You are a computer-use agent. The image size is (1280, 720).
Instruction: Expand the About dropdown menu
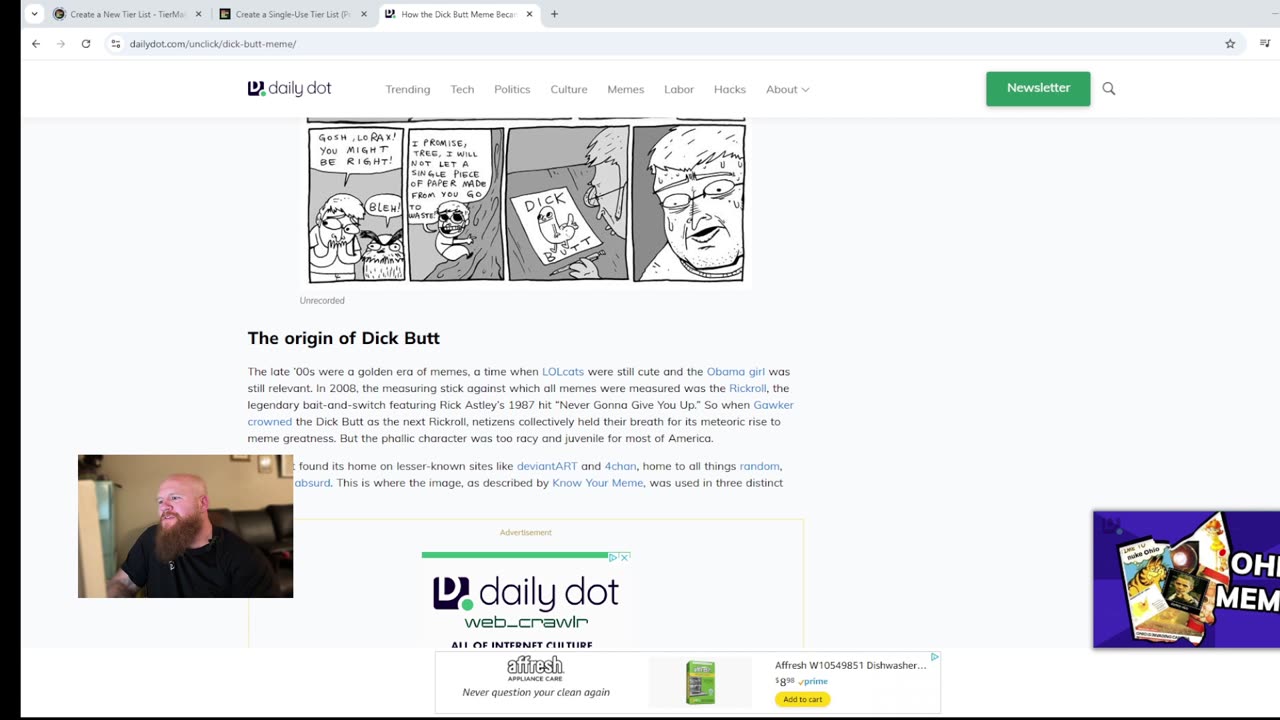point(788,89)
